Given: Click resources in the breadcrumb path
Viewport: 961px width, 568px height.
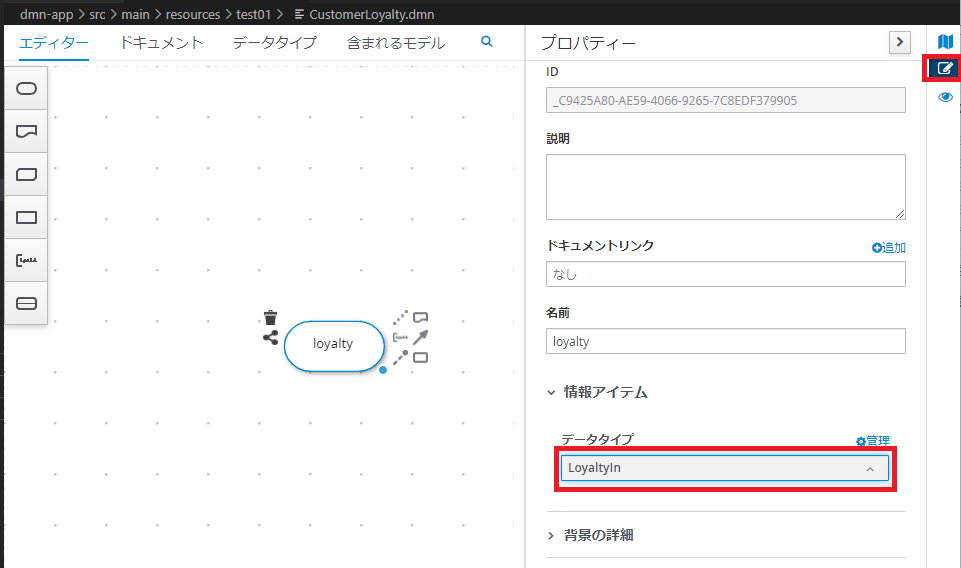Looking at the screenshot, I should pos(193,14).
